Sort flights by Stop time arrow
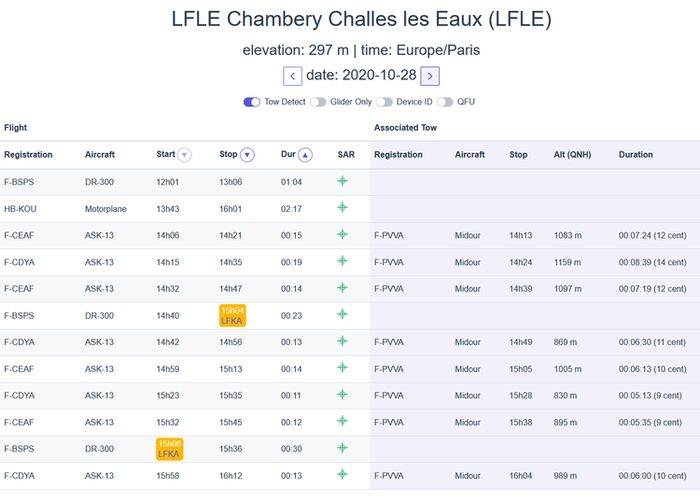Viewport: 700px width, 501px height. coord(247,155)
